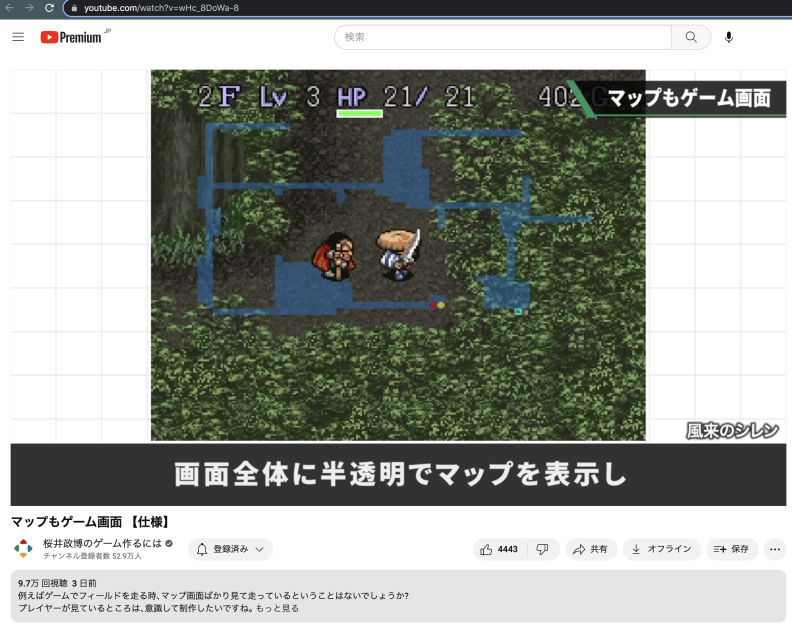Screen dimensions: 792x634
Task: Like the video with thumbs-up 4443
Action: click(x=500, y=549)
